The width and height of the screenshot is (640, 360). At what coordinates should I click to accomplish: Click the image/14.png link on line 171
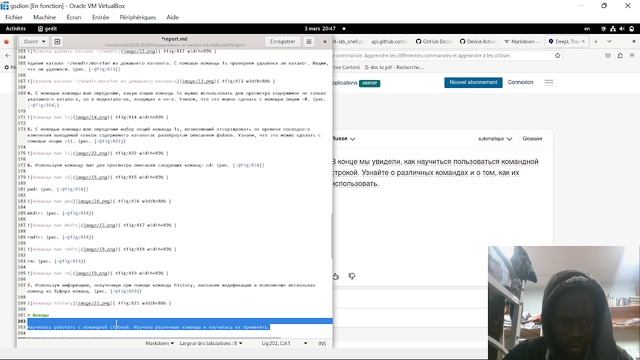pyautogui.click(x=92, y=117)
